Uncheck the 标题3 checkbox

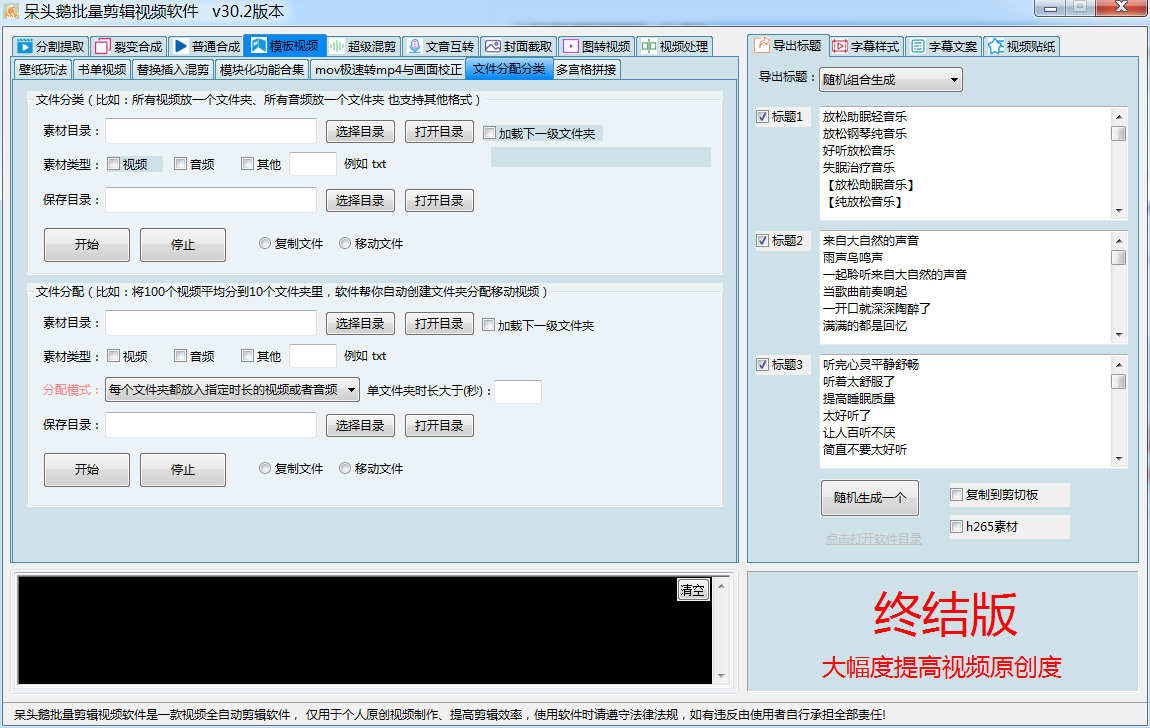(763, 364)
